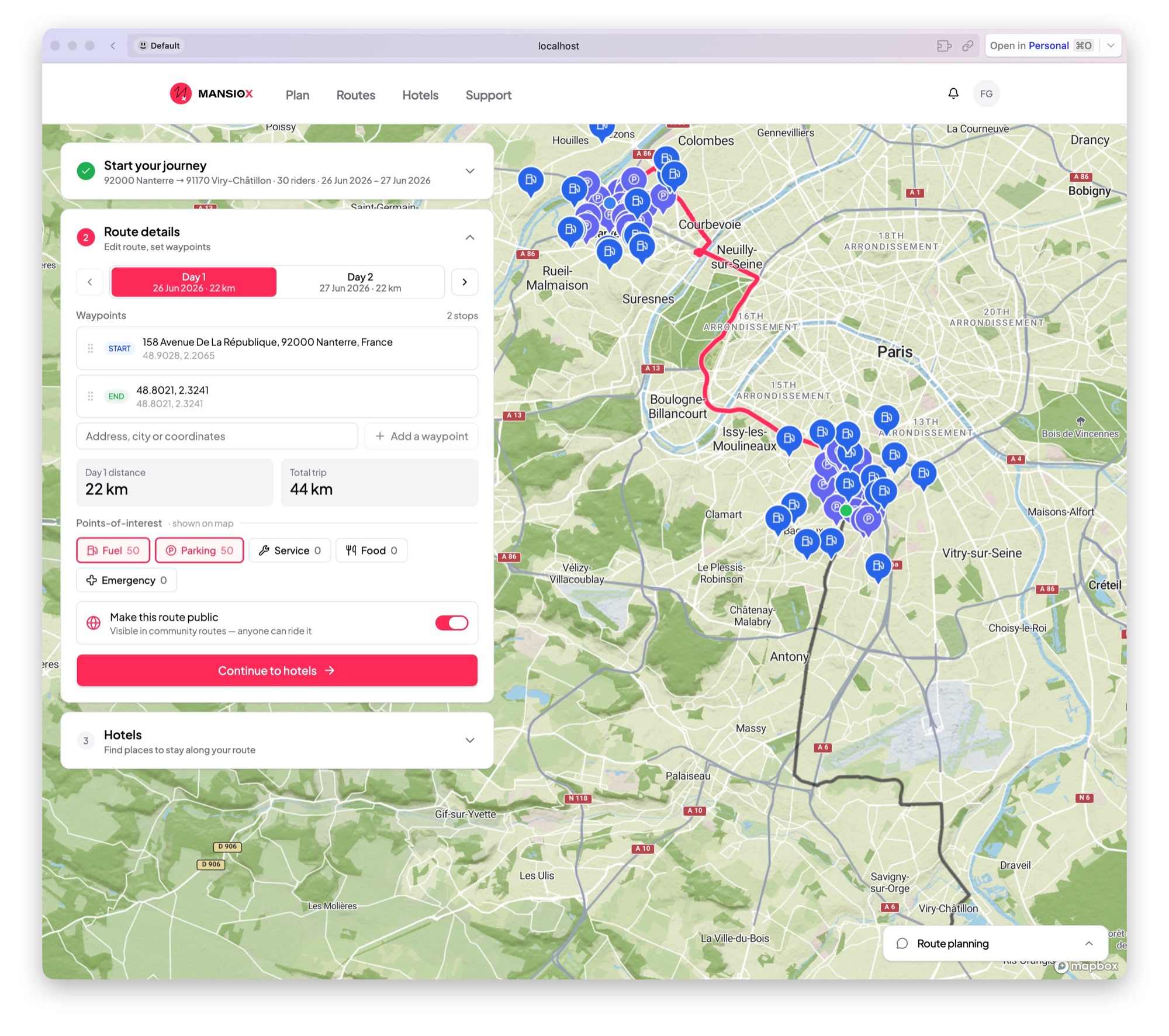Collapse the Route details section
The image size is (1169, 1036).
tap(470, 237)
